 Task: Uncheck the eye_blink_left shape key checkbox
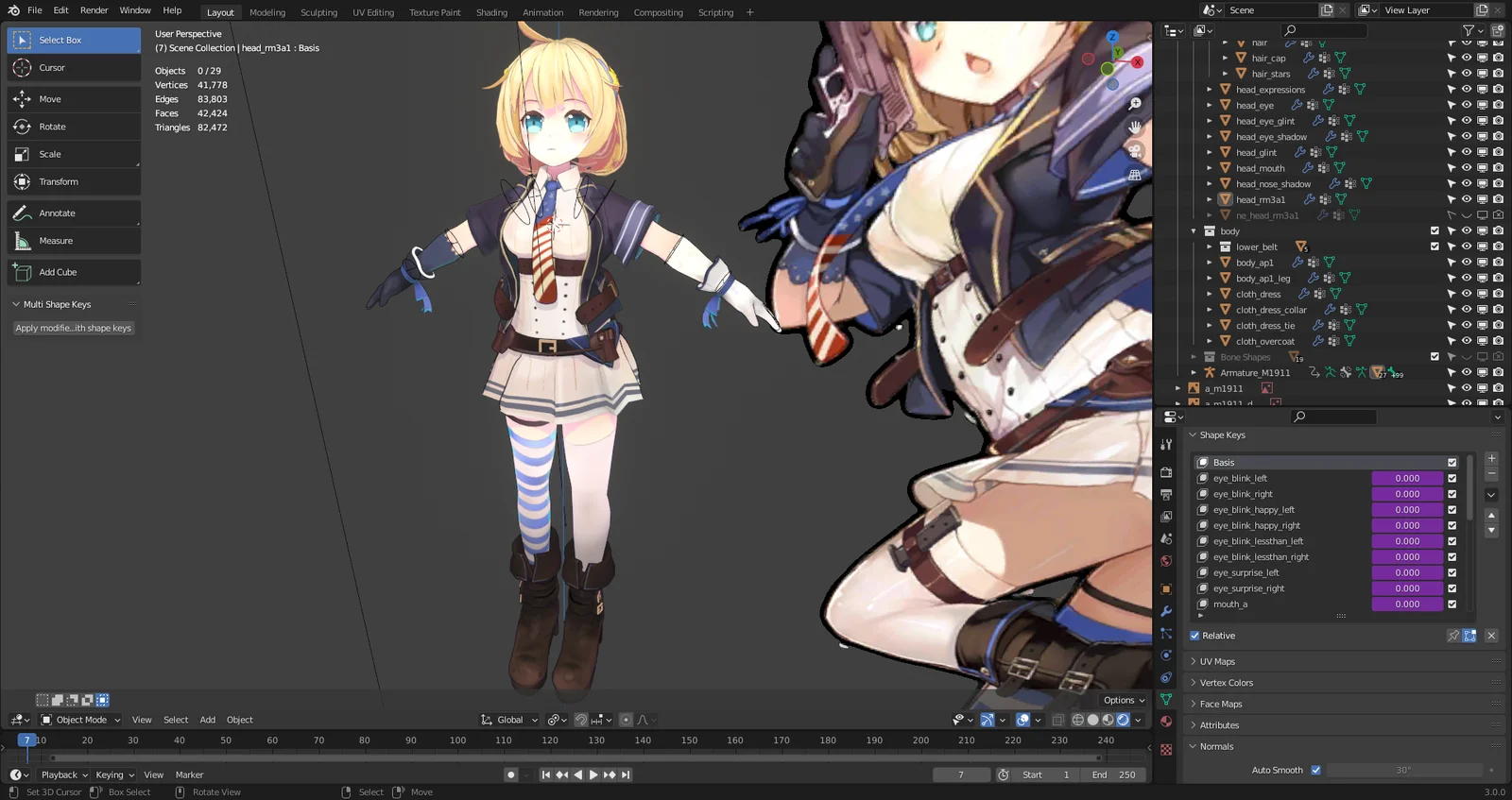click(1452, 478)
